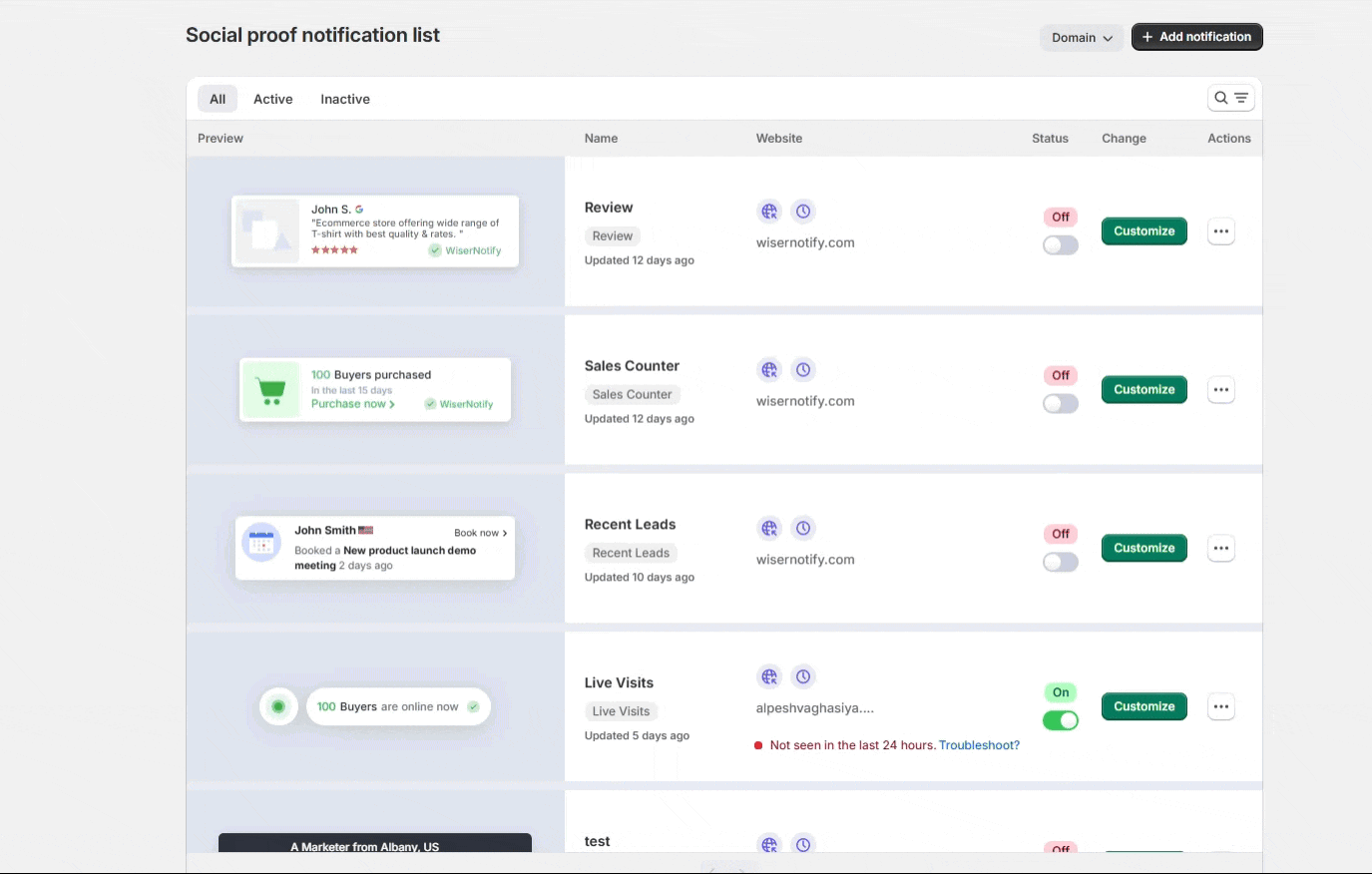The height and width of the screenshot is (874, 1372).
Task: Open more actions menu for Recent Leads
Action: pyautogui.click(x=1221, y=548)
